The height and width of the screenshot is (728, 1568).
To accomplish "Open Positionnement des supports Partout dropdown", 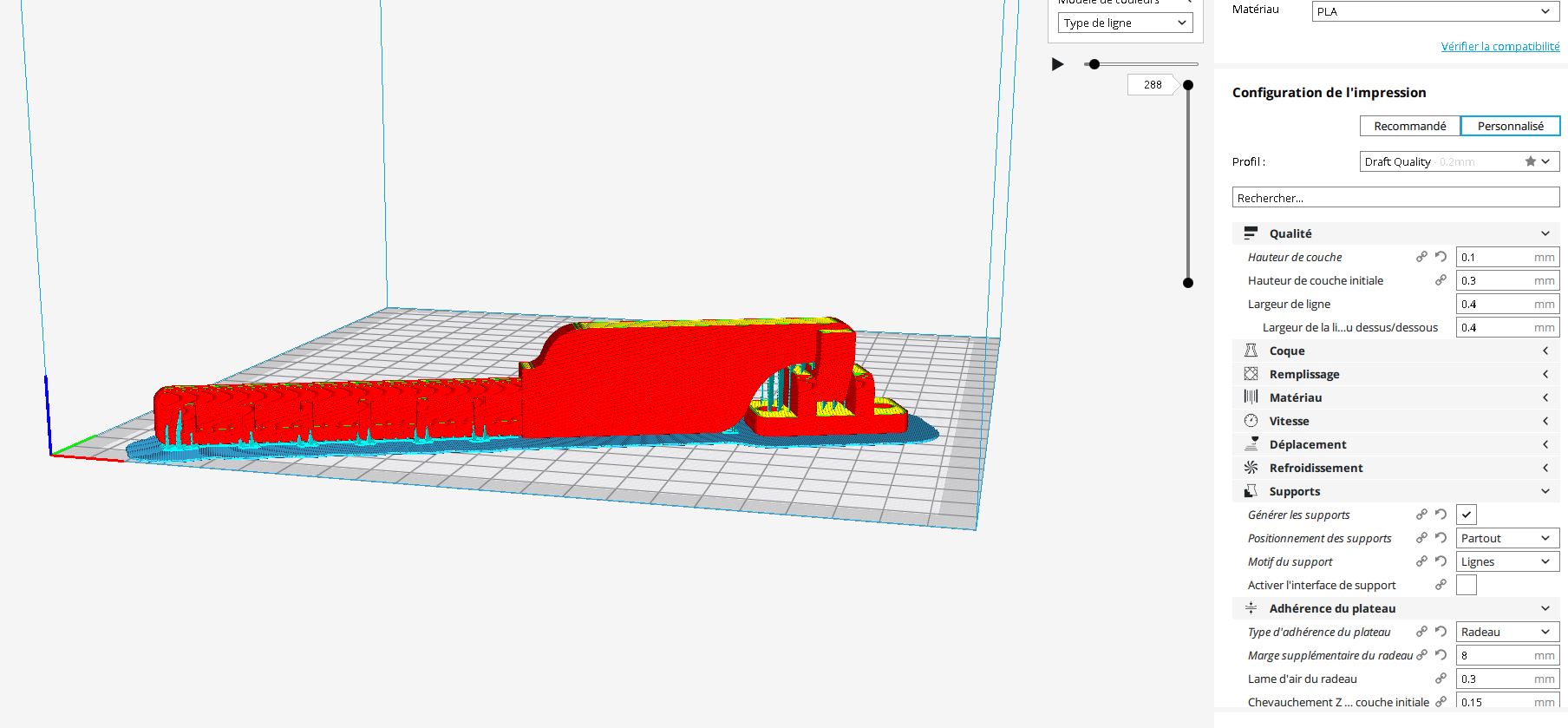I will coord(1508,538).
